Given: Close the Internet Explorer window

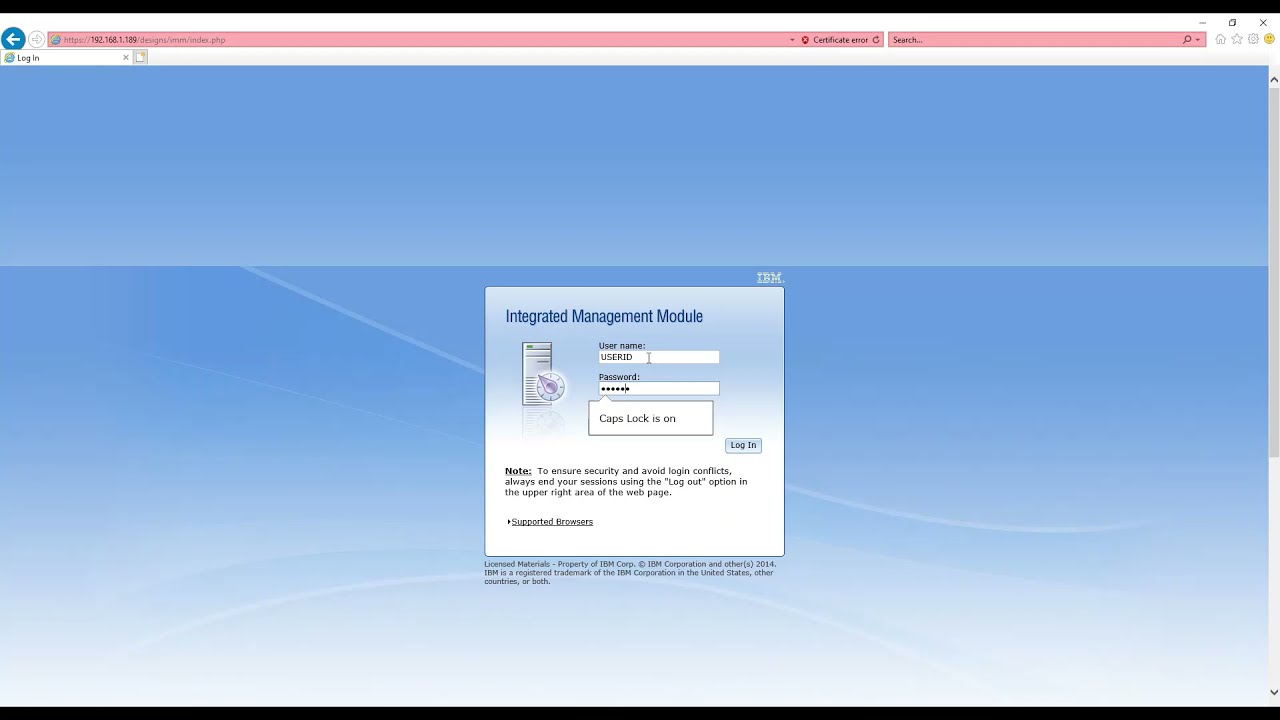Looking at the screenshot, I should (x=1263, y=22).
